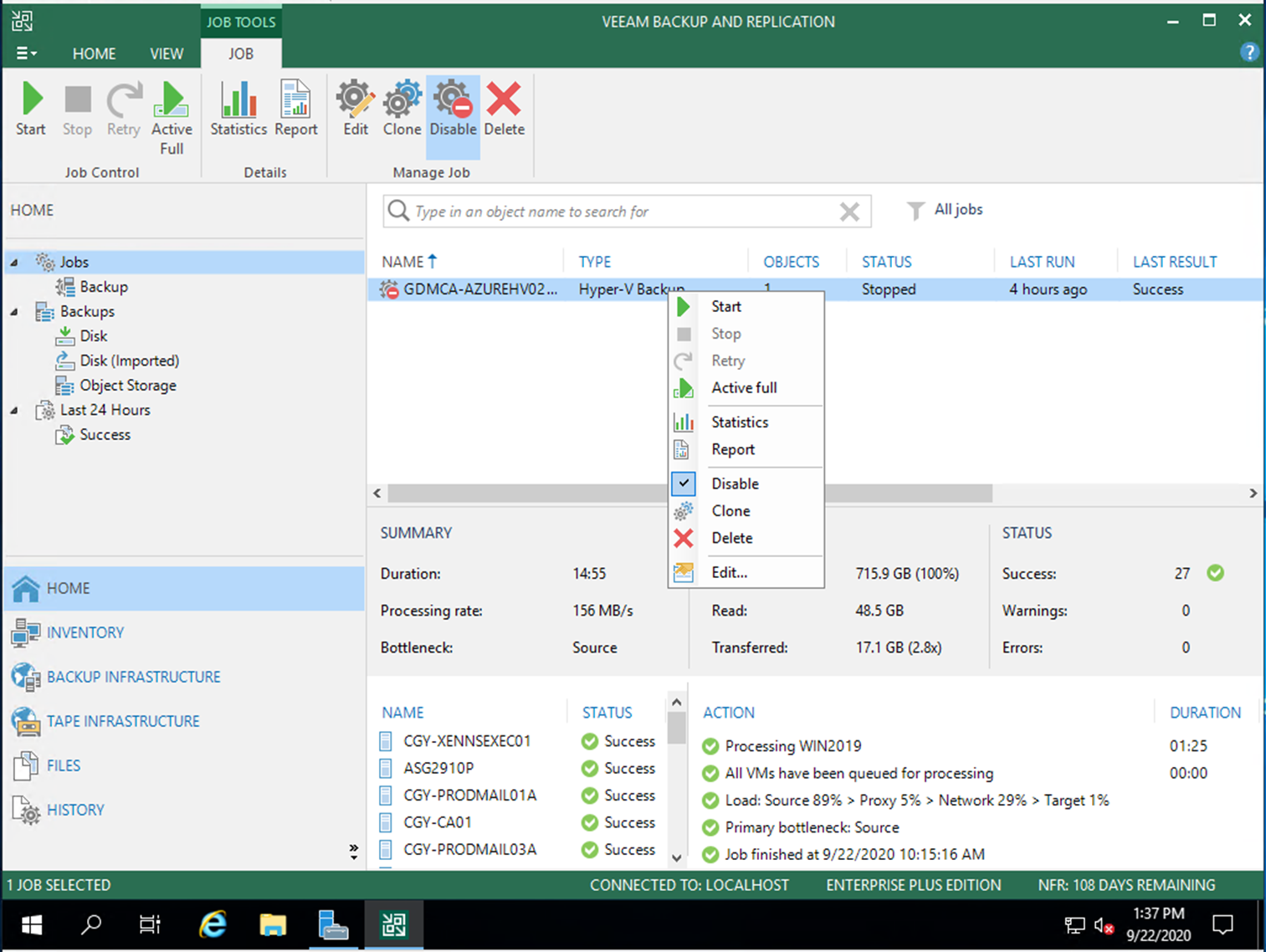The height and width of the screenshot is (952, 1266).
Task: Choose Delete in context menu
Action: coord(746,538)
